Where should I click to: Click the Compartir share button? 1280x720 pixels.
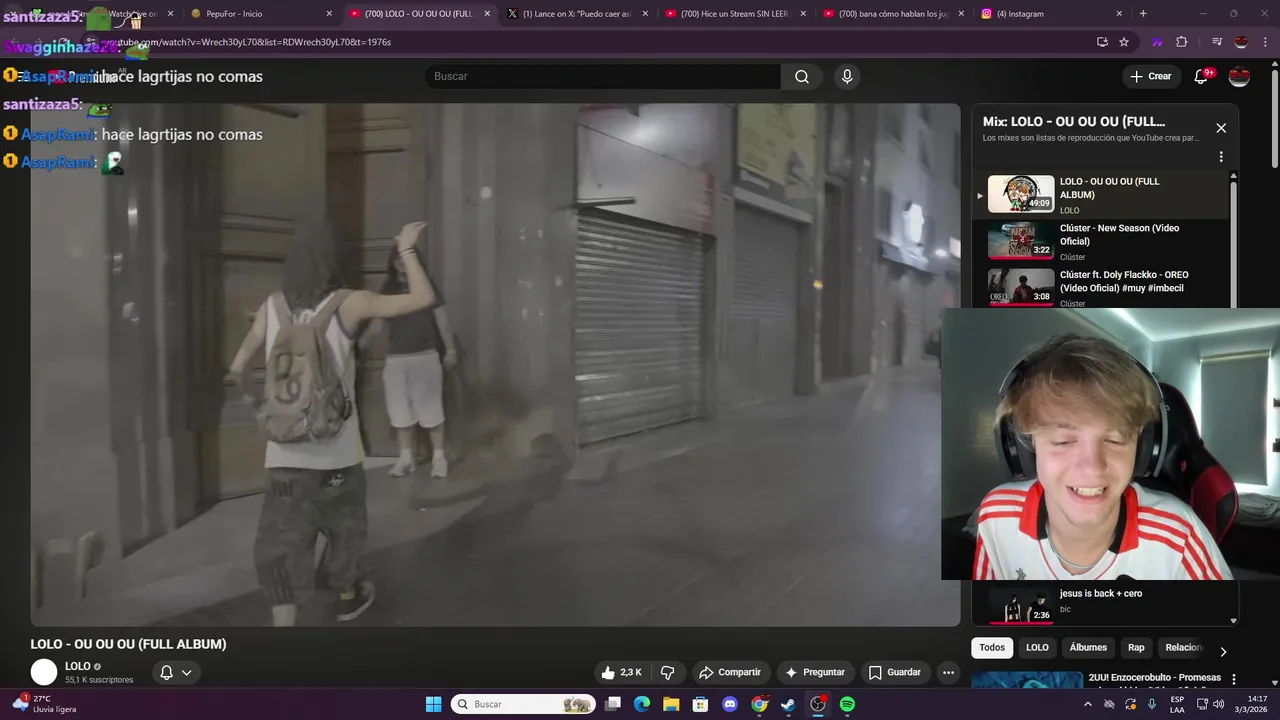click(x=730, y=673)
